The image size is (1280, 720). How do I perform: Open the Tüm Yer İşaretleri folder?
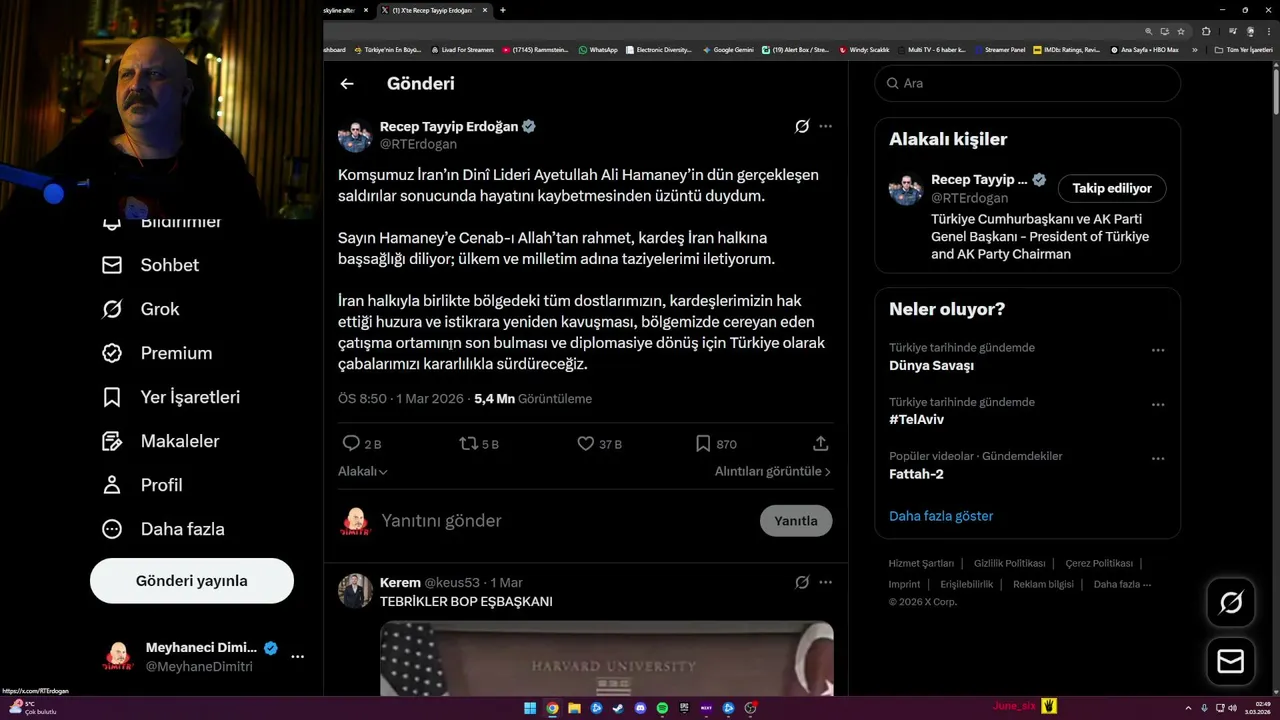point(1243,49)
